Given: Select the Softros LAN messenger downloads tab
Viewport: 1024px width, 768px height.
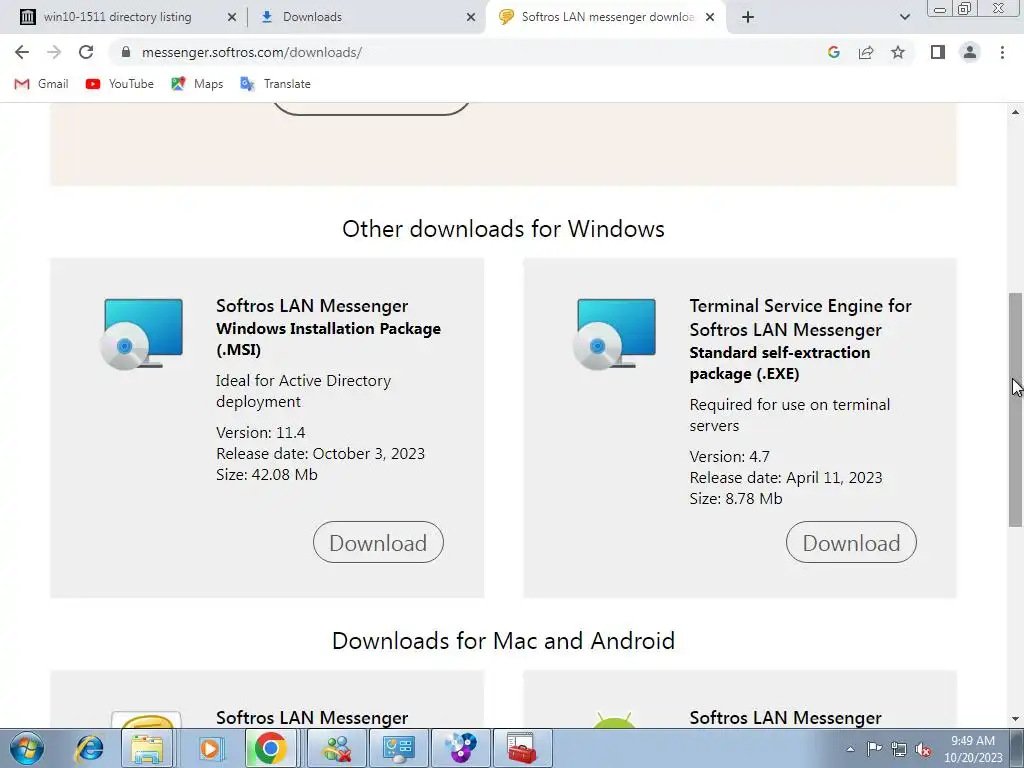Looking at the screenshot, I should coord(607,17).
